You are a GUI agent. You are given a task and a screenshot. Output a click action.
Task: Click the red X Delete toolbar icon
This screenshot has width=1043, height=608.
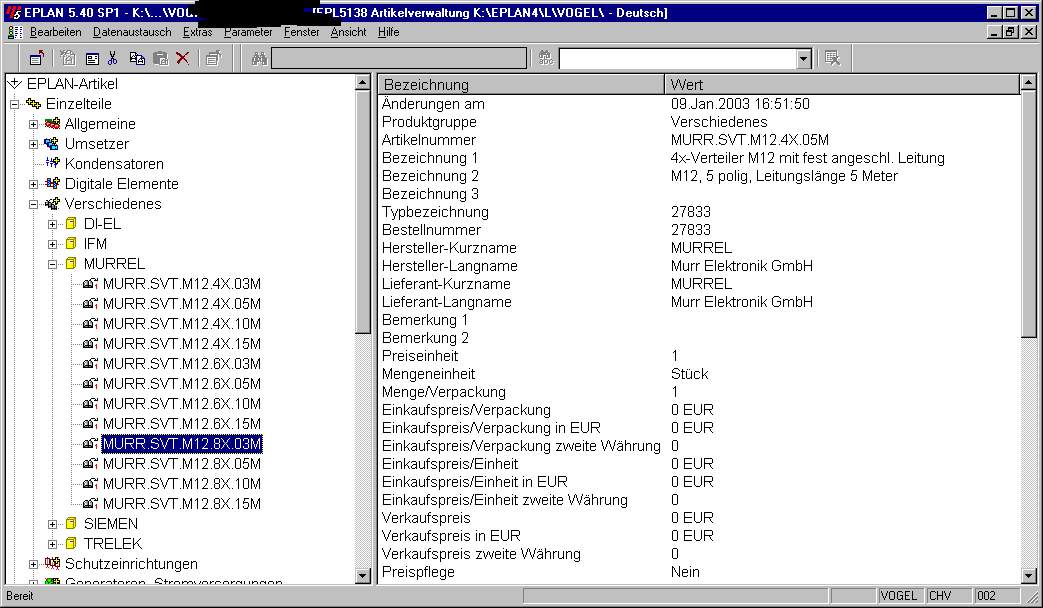tap(182, 59)
